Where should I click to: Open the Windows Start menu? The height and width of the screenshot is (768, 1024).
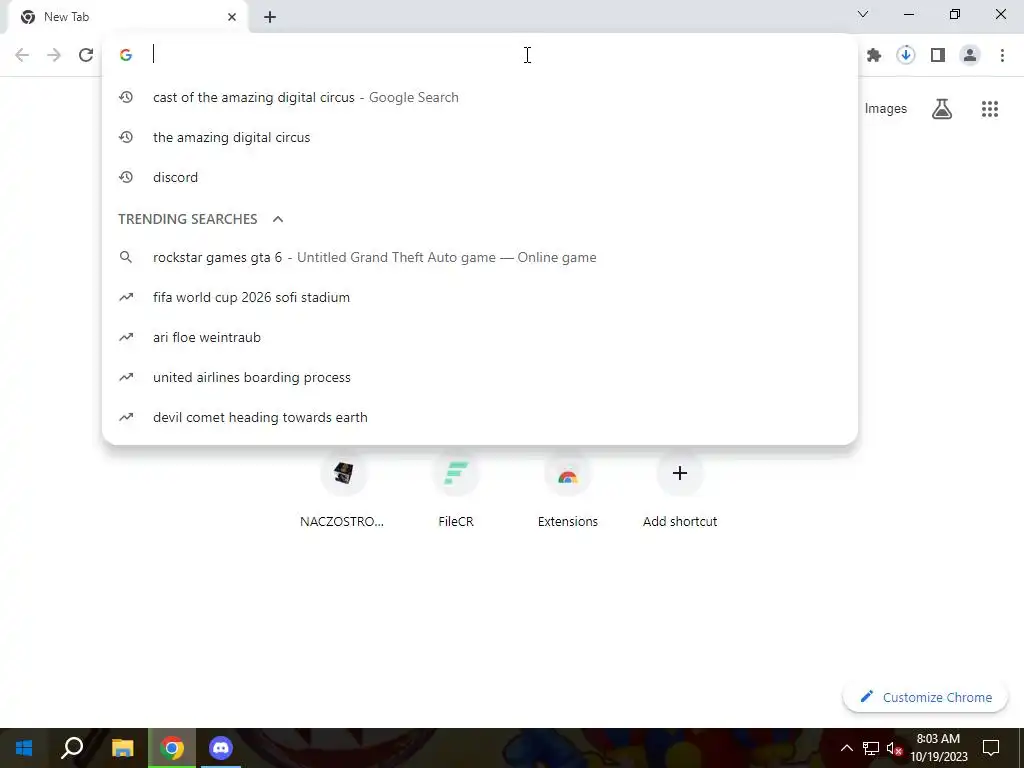(x=24, y=748)
